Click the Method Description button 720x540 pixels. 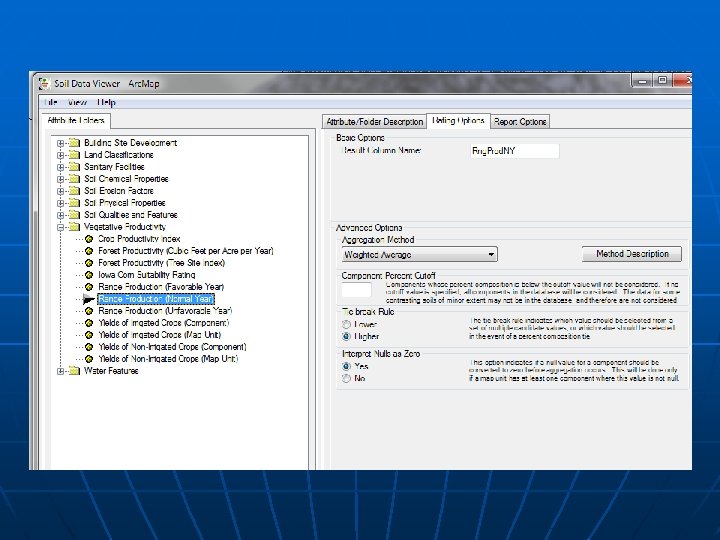pos(632,254)
